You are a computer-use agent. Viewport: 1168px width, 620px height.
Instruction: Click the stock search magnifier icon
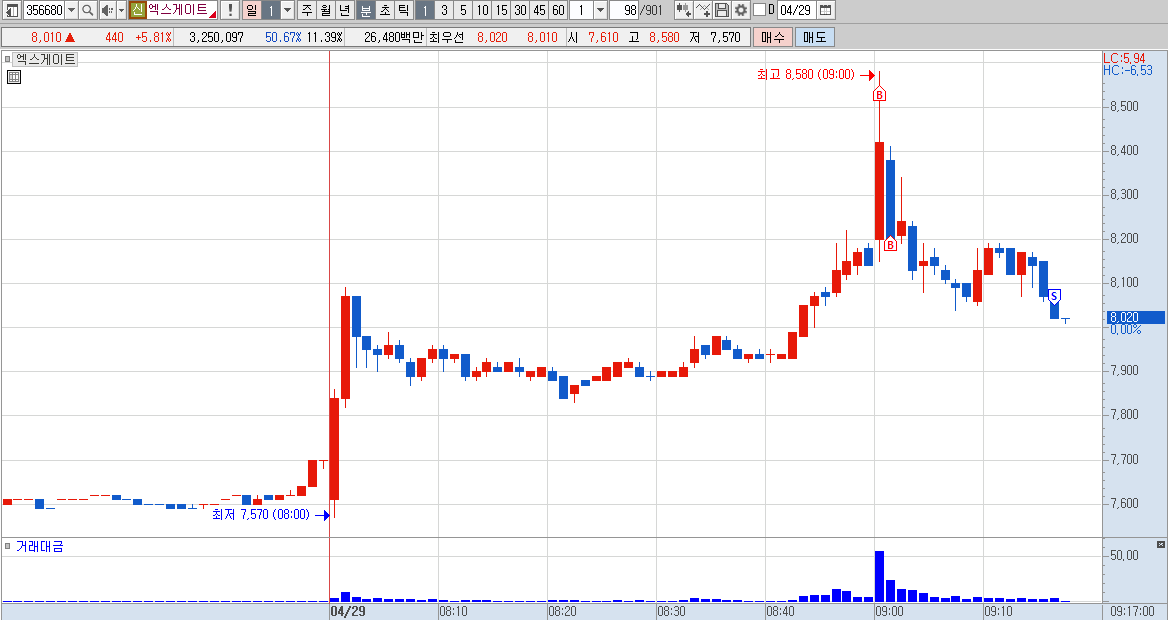88,10
